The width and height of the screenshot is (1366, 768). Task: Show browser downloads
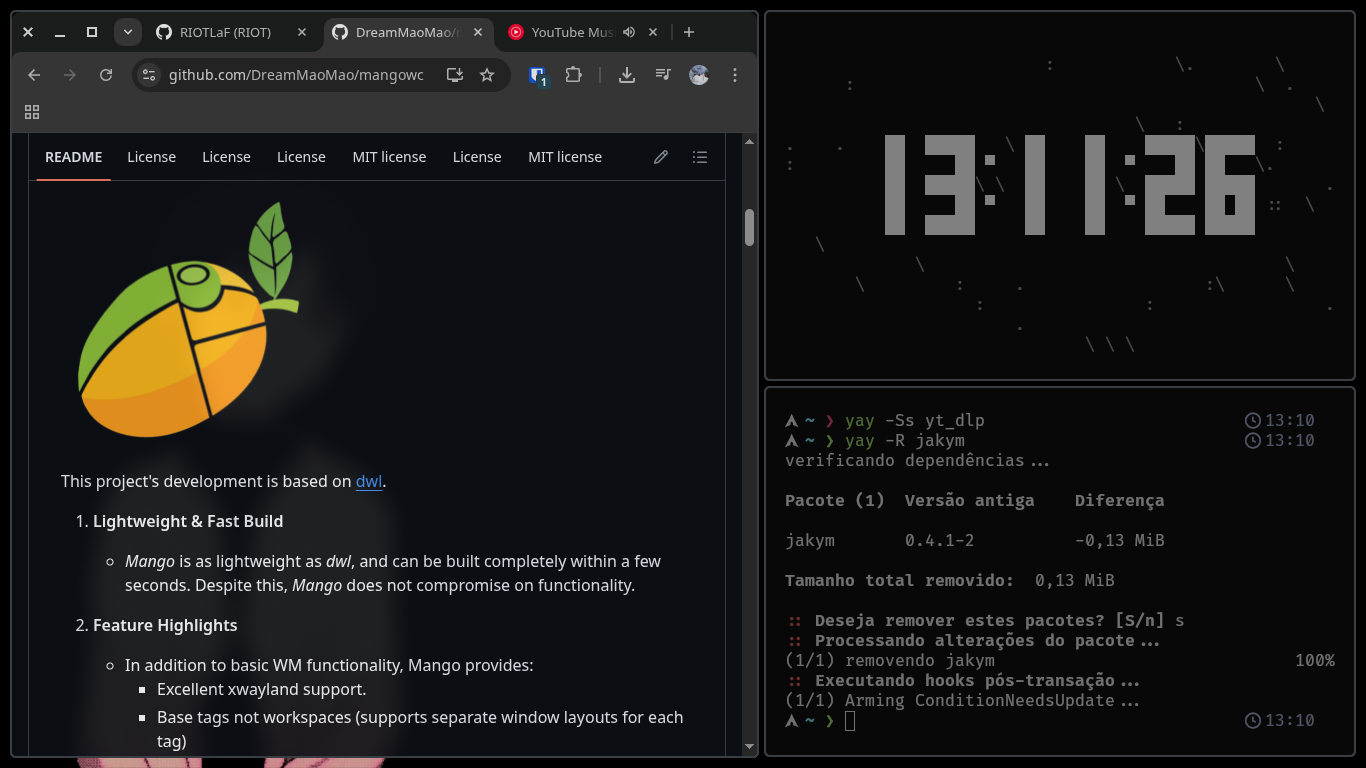(x=627, y=75)
